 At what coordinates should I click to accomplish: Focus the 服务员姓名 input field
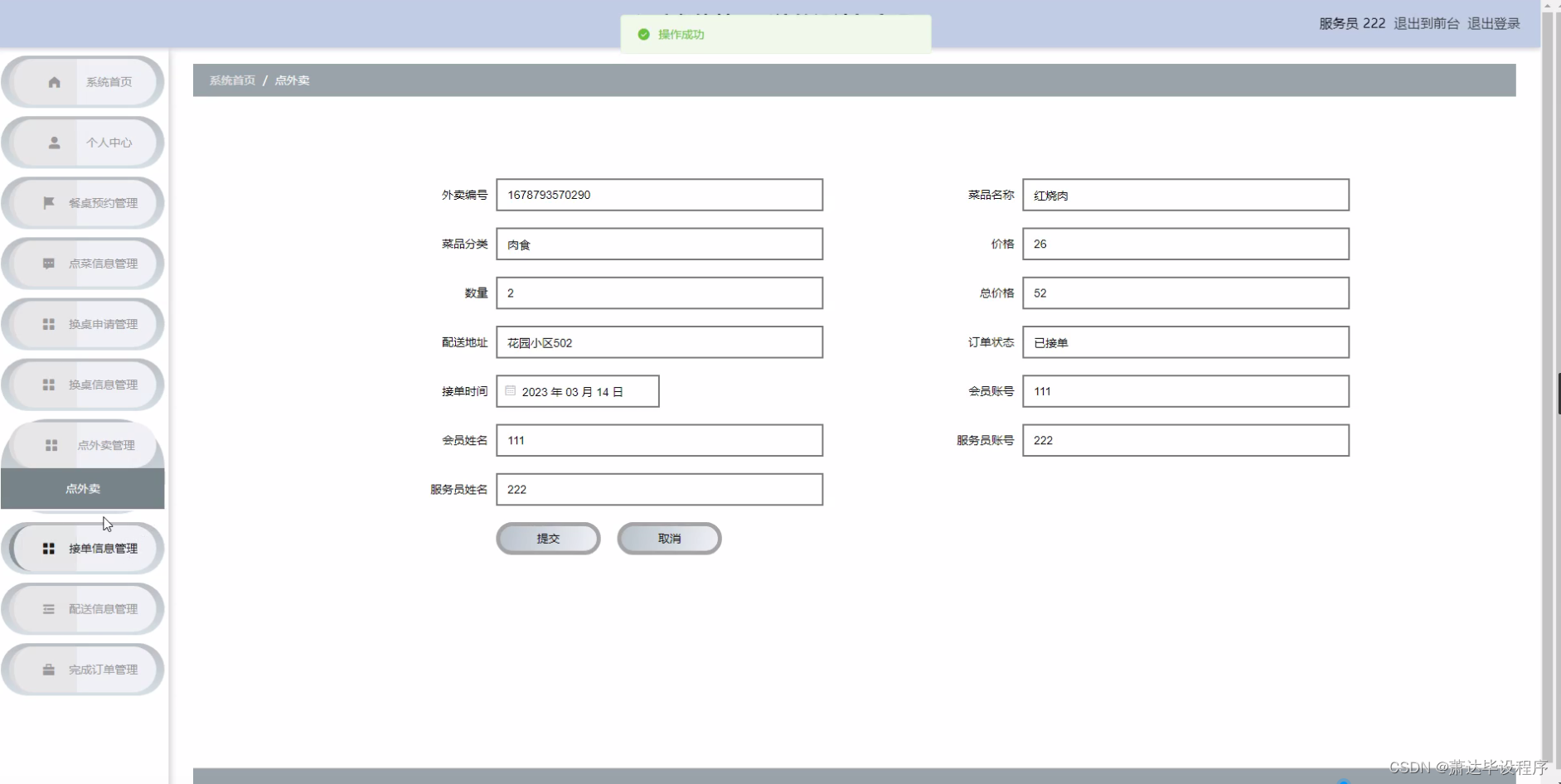click(x=660, y=489)
